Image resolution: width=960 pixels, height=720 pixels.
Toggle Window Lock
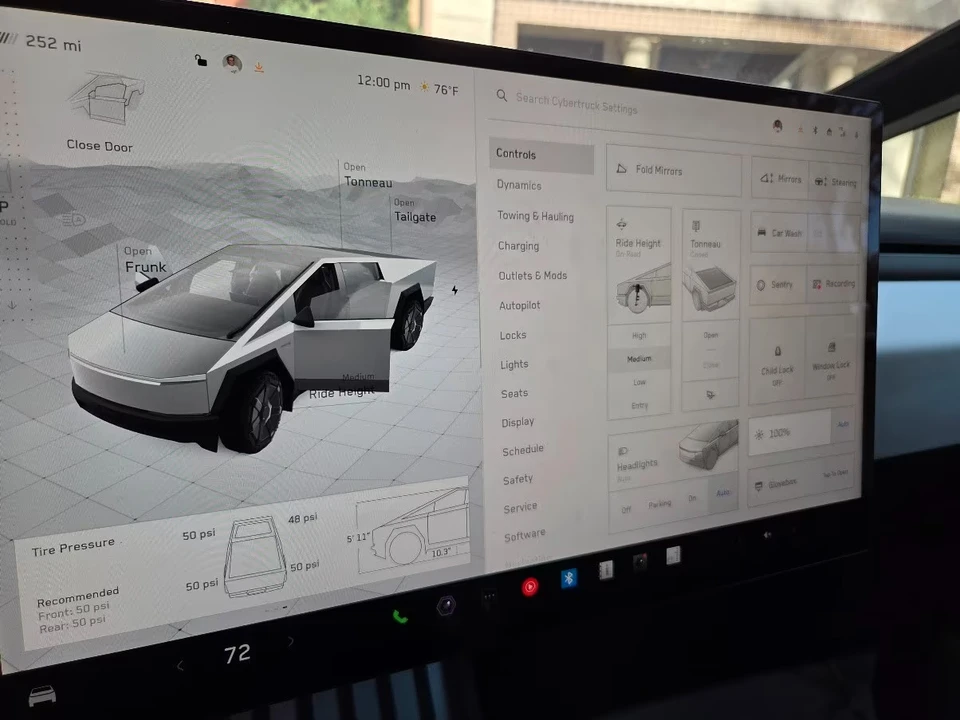[831, 357]
